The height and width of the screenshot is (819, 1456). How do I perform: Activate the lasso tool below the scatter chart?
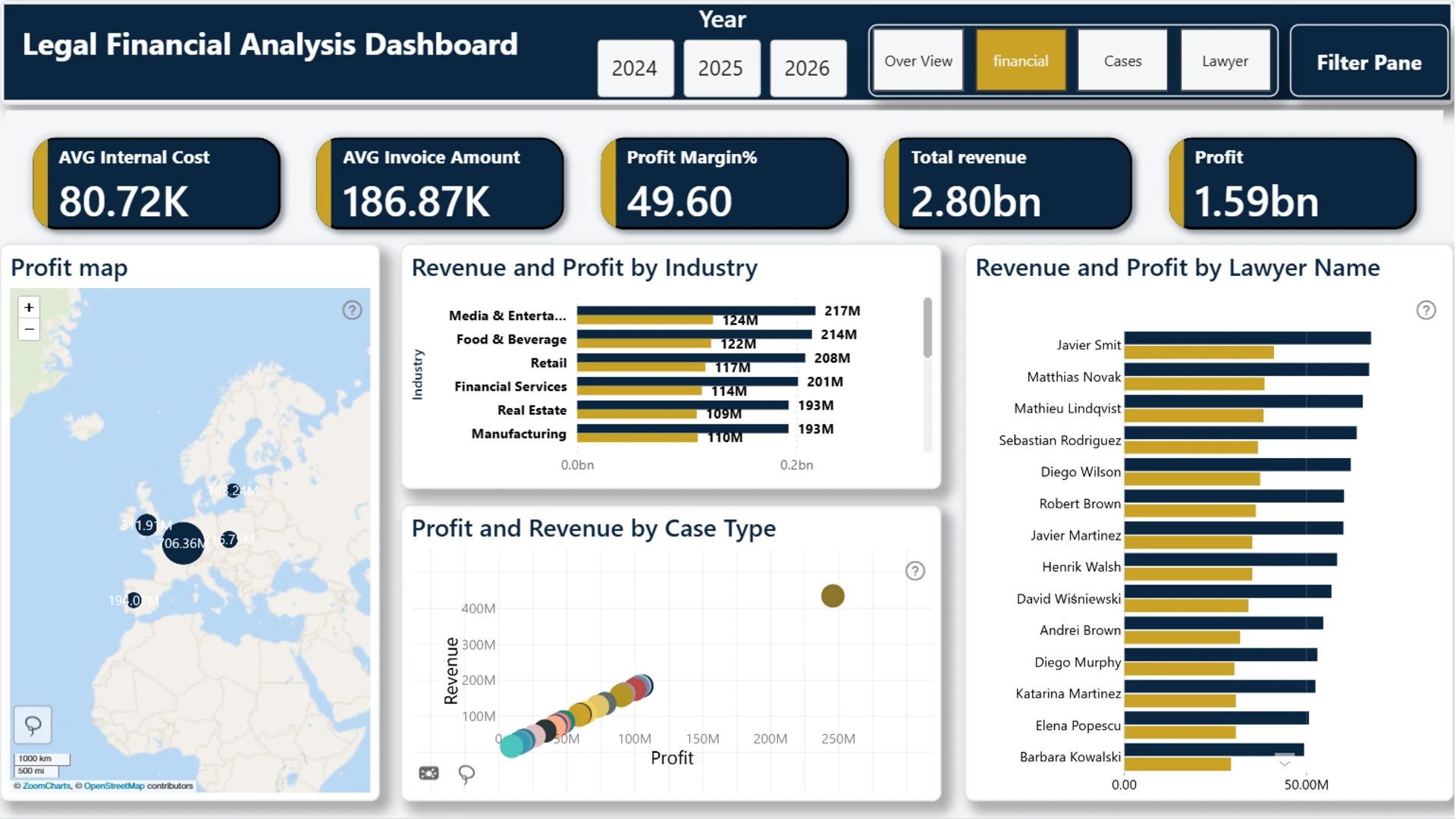click(466, 773)
